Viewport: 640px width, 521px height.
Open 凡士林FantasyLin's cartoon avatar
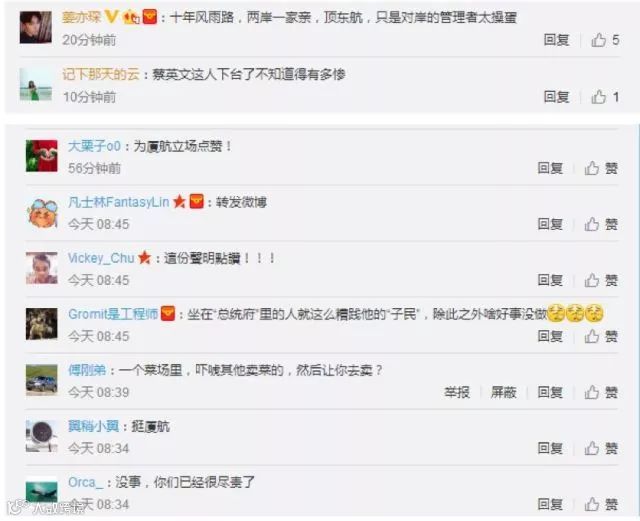click(42, 212)
